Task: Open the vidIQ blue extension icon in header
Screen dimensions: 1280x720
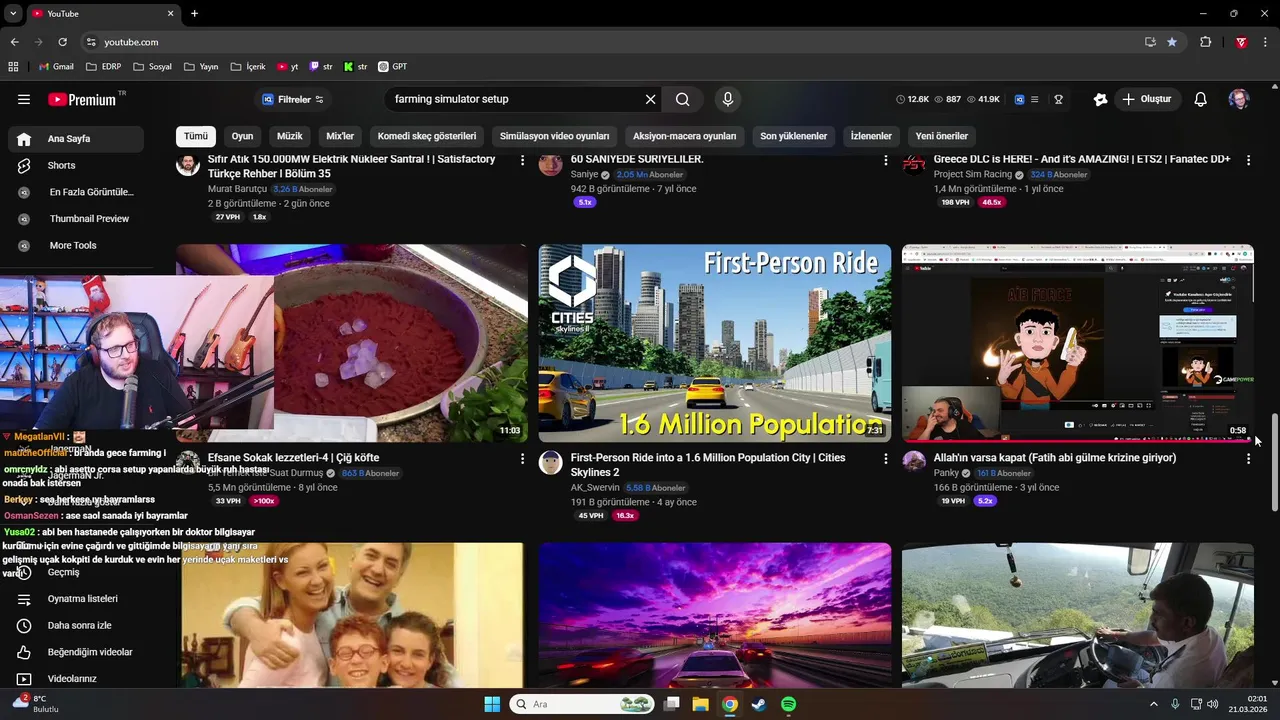Action: (1019, 99)
